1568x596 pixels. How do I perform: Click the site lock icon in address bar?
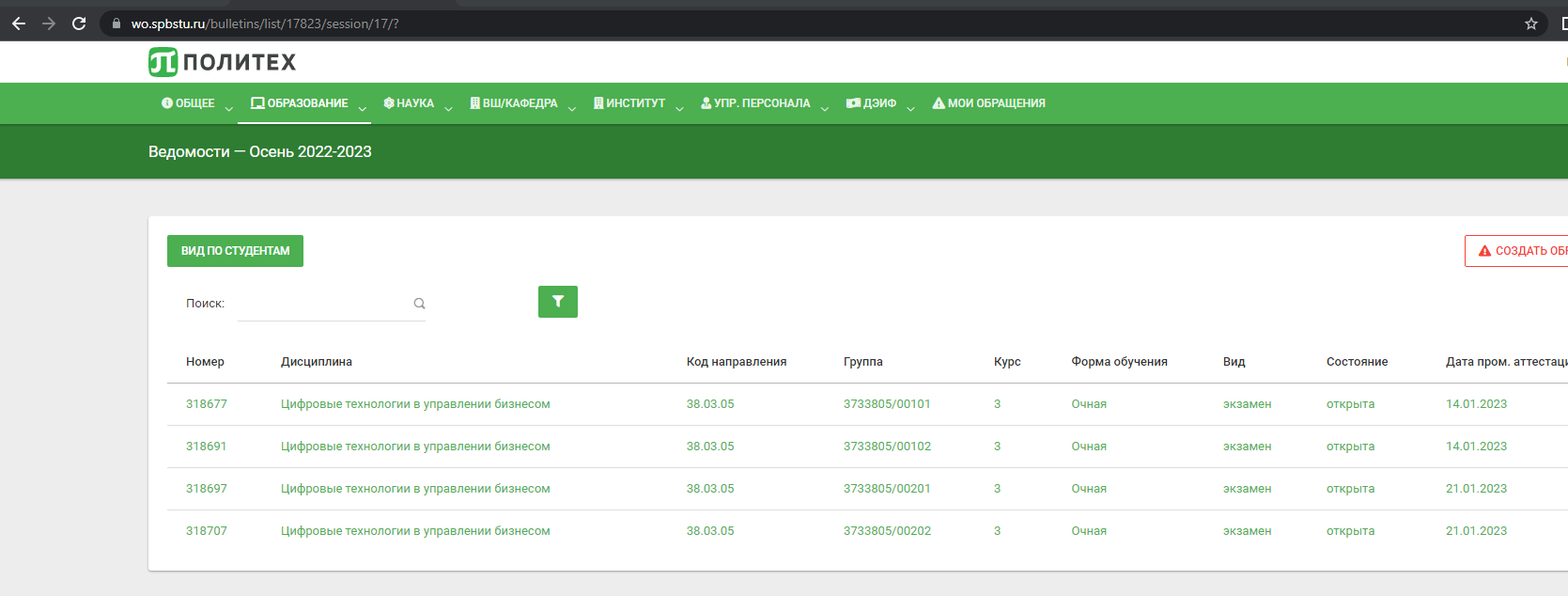tap(116, 24)
